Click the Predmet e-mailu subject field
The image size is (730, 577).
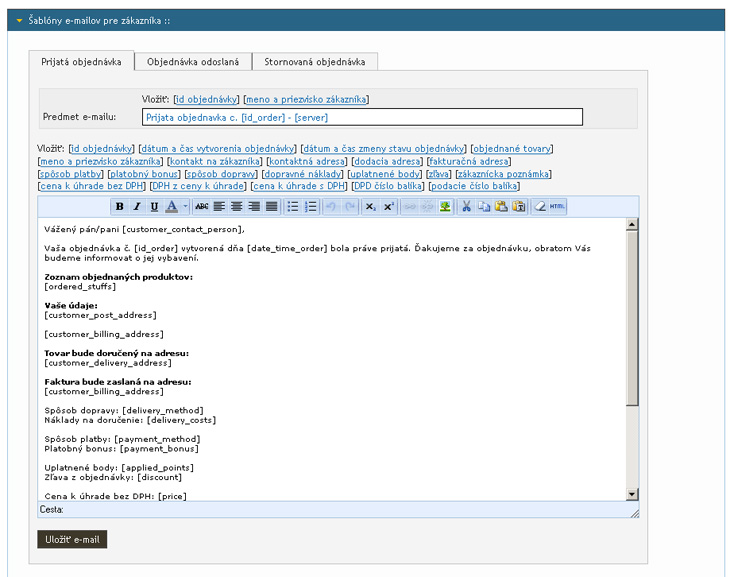(x=362, y=117)
